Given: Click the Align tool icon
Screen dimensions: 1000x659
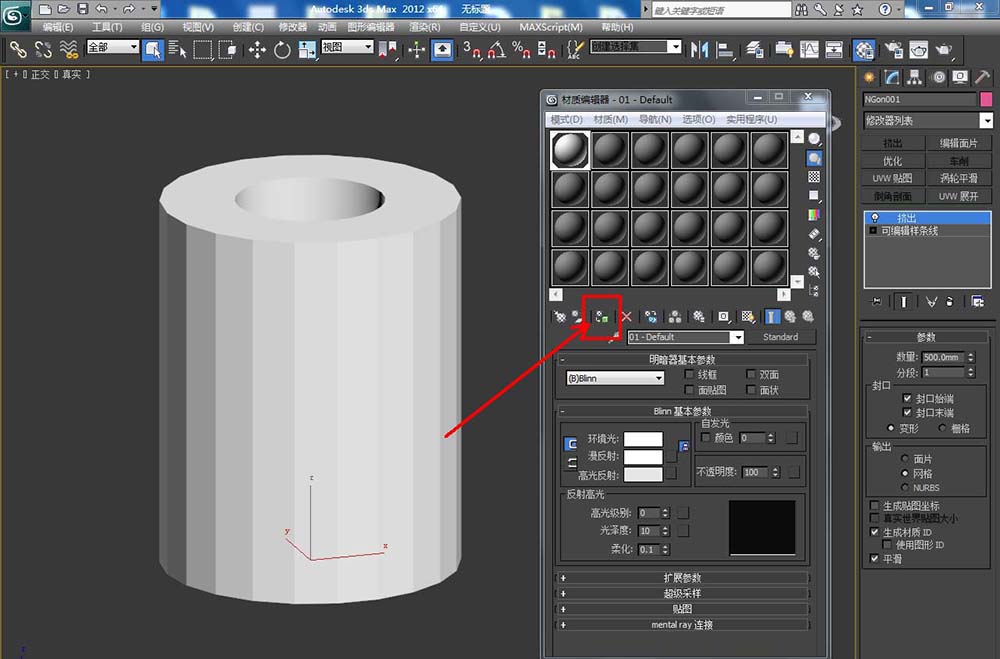Looking at the screenshot, I should tap(725, 50).
